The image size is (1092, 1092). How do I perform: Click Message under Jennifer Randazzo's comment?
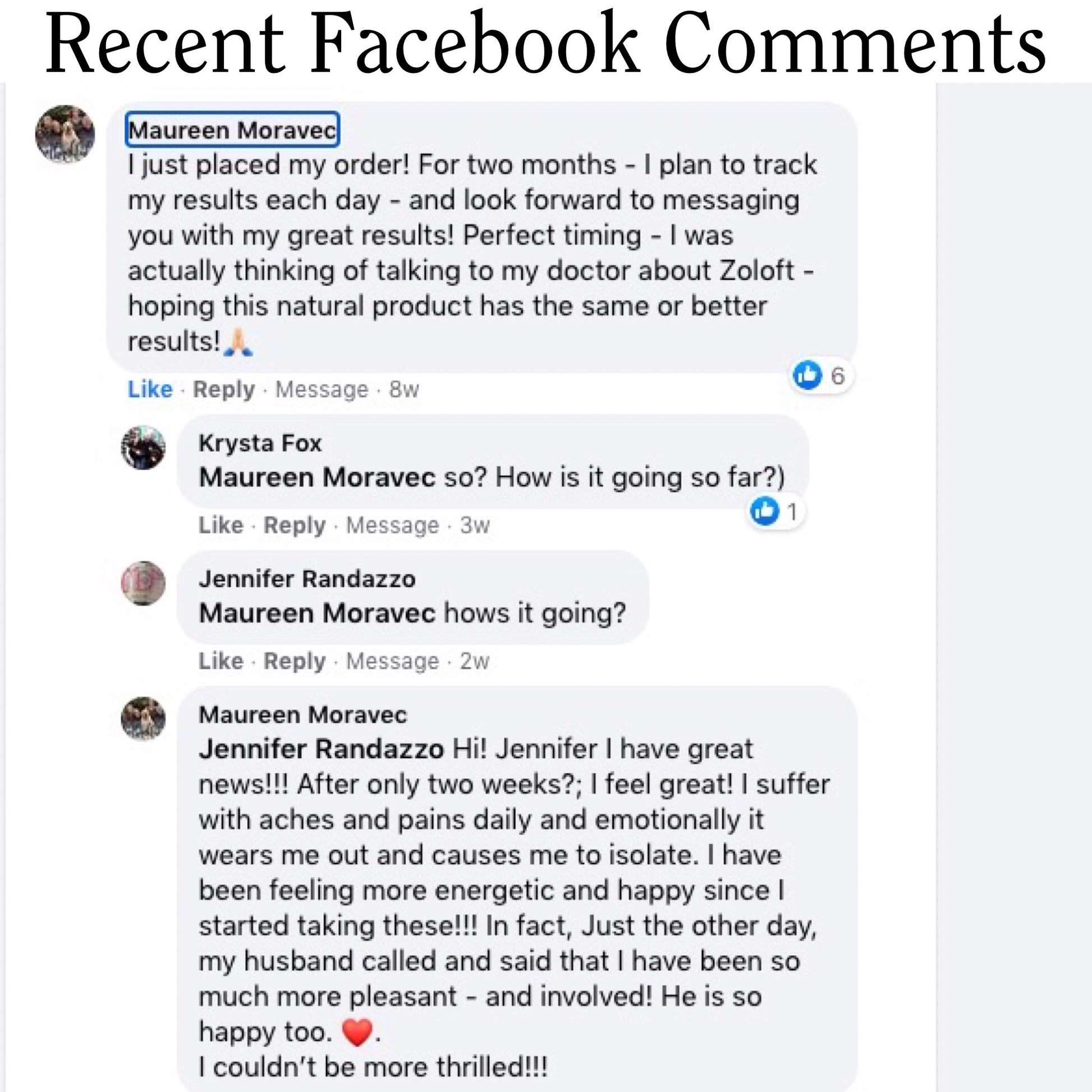click(392, 660)
